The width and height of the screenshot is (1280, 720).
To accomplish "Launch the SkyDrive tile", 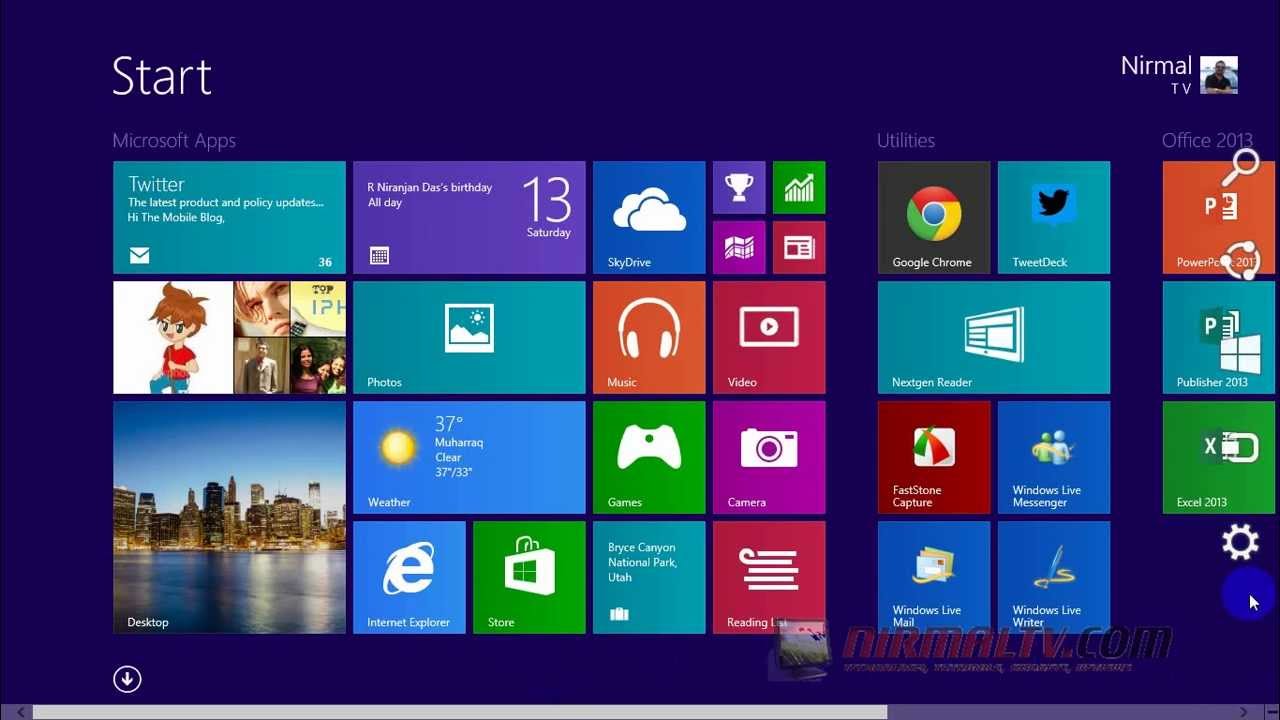I will click(x=649, y=217).
